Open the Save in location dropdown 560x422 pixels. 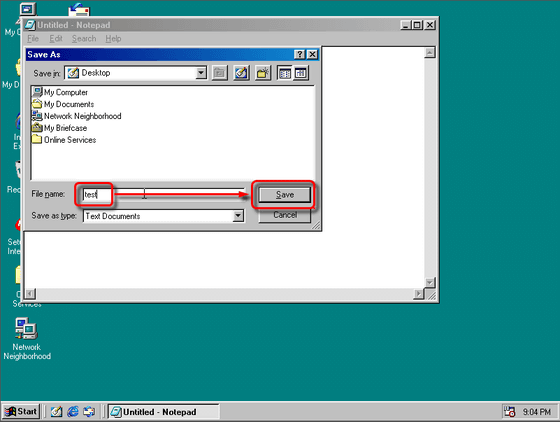[201, 73]
